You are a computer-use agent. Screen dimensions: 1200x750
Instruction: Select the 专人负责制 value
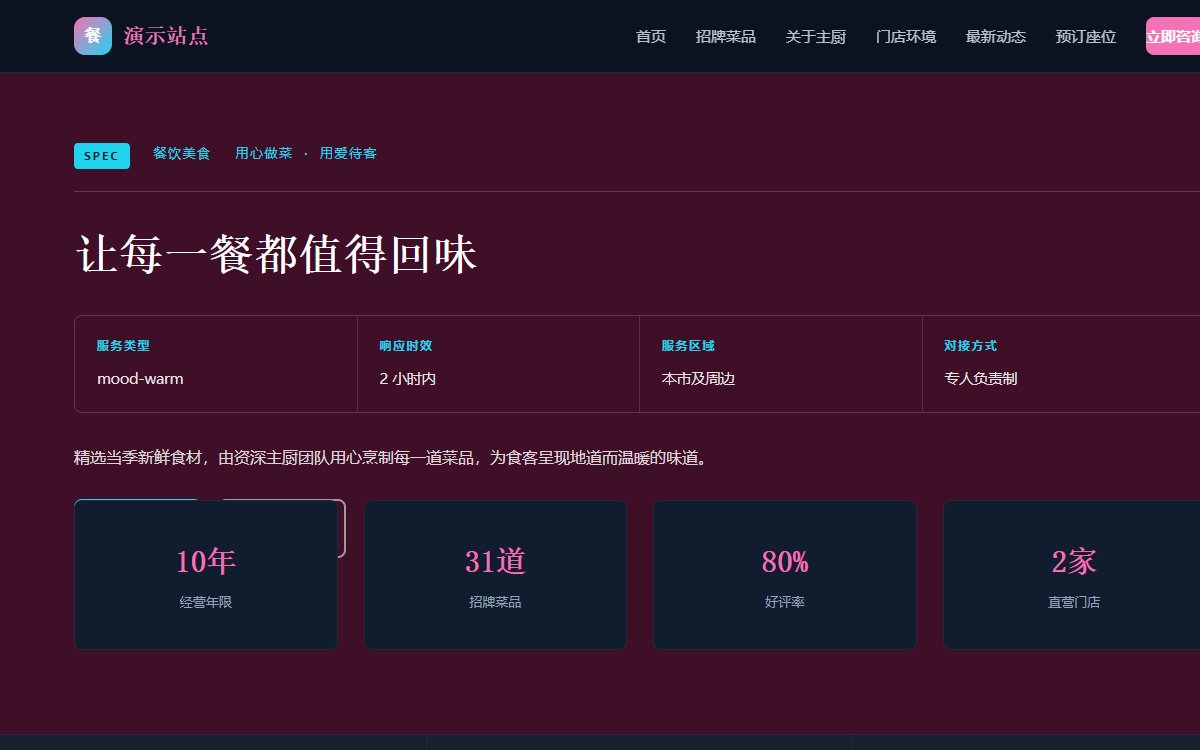click(x=981, y=379)
